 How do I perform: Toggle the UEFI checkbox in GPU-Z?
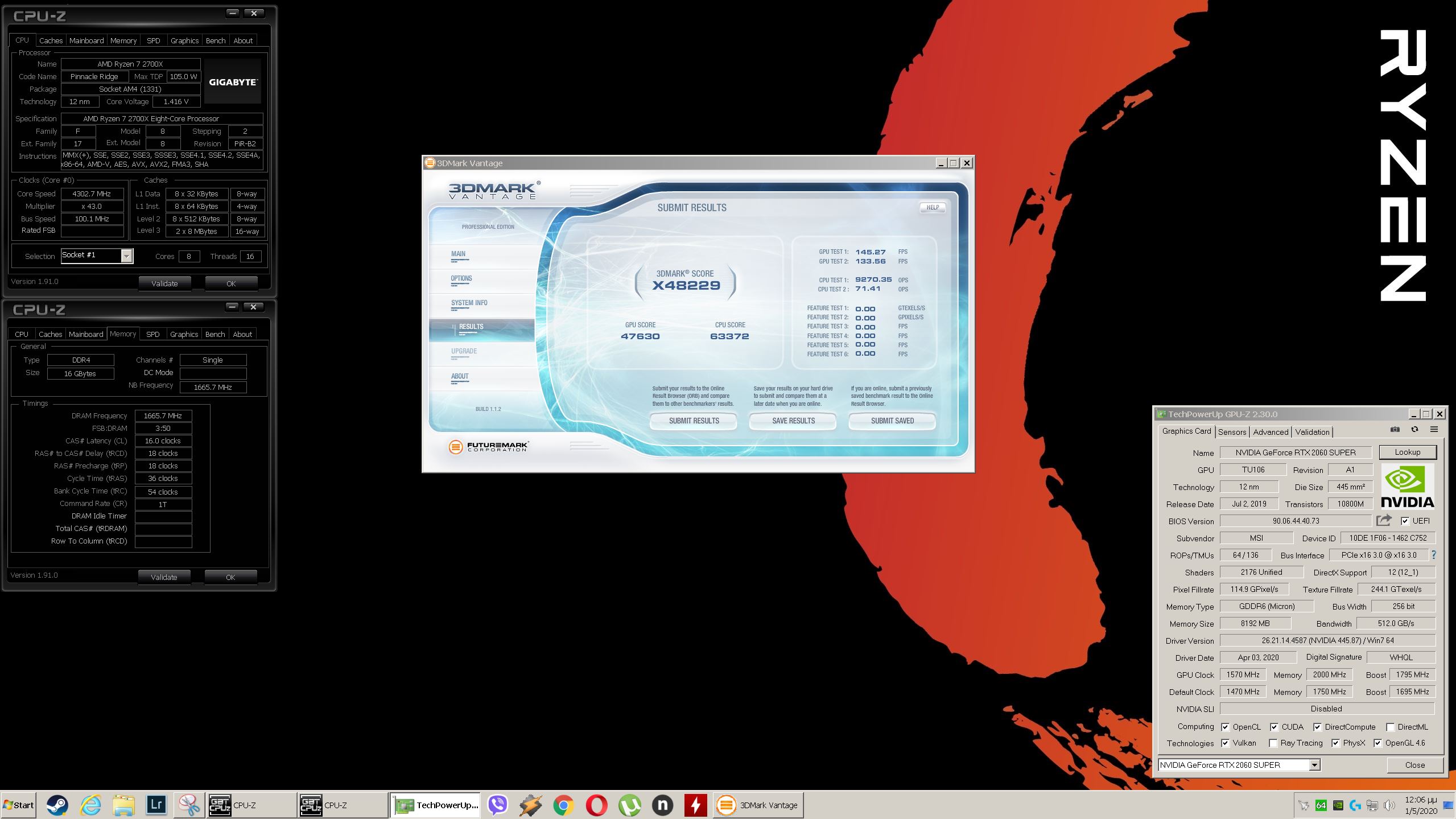[x=1405, y=521]
